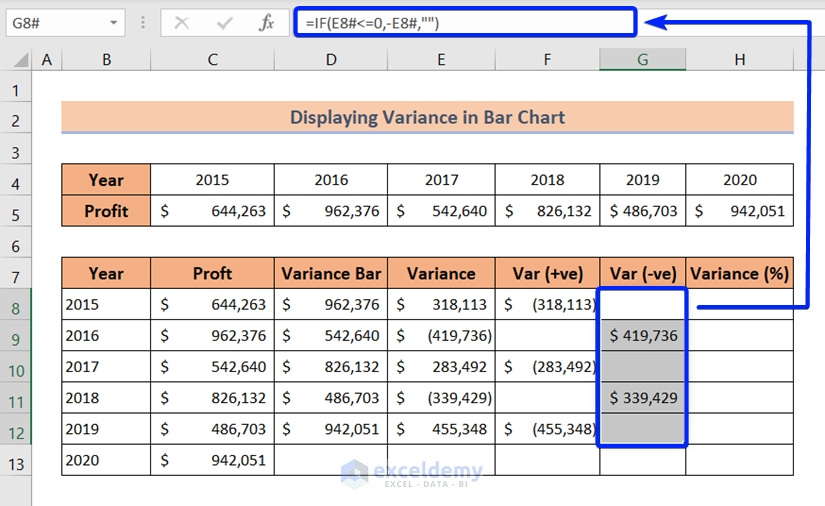The image size is (825, 506).
Task: Click profit cell '826,132' in row 5
Action: 547,211
